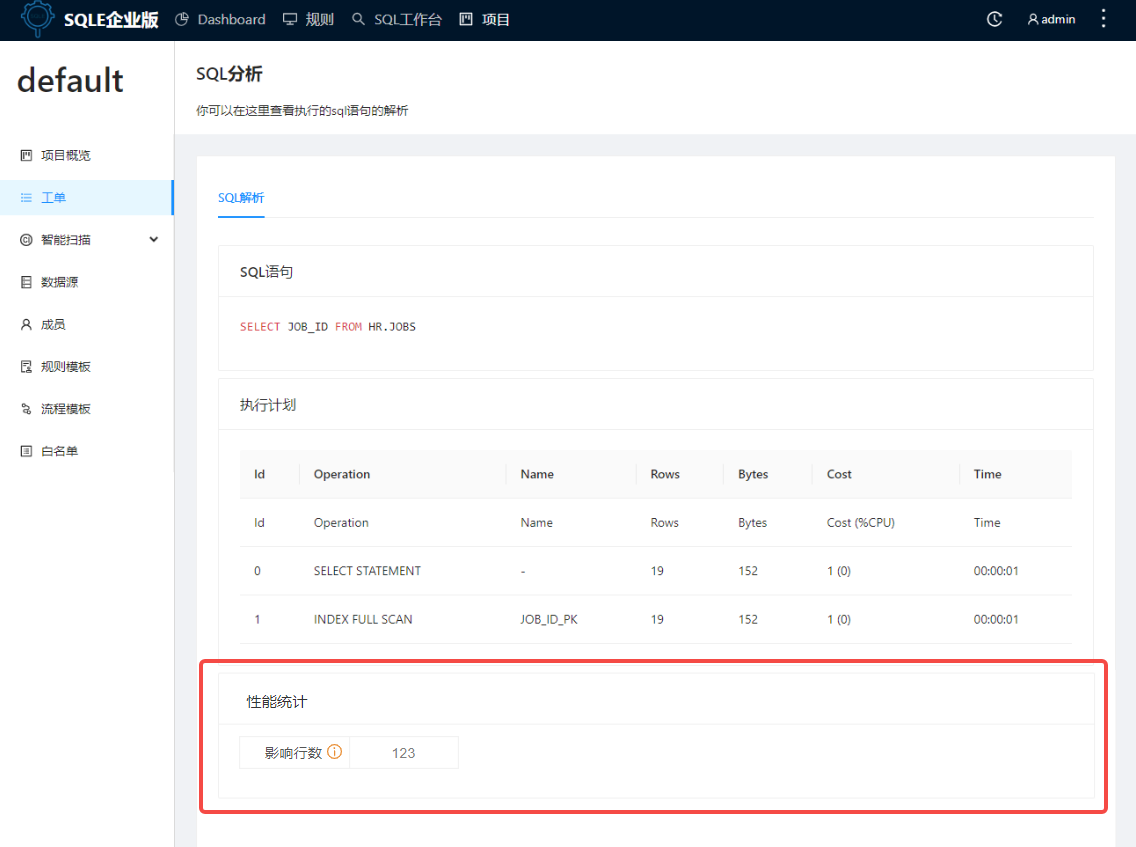Click the Dashboard pie chart icon

182,20
